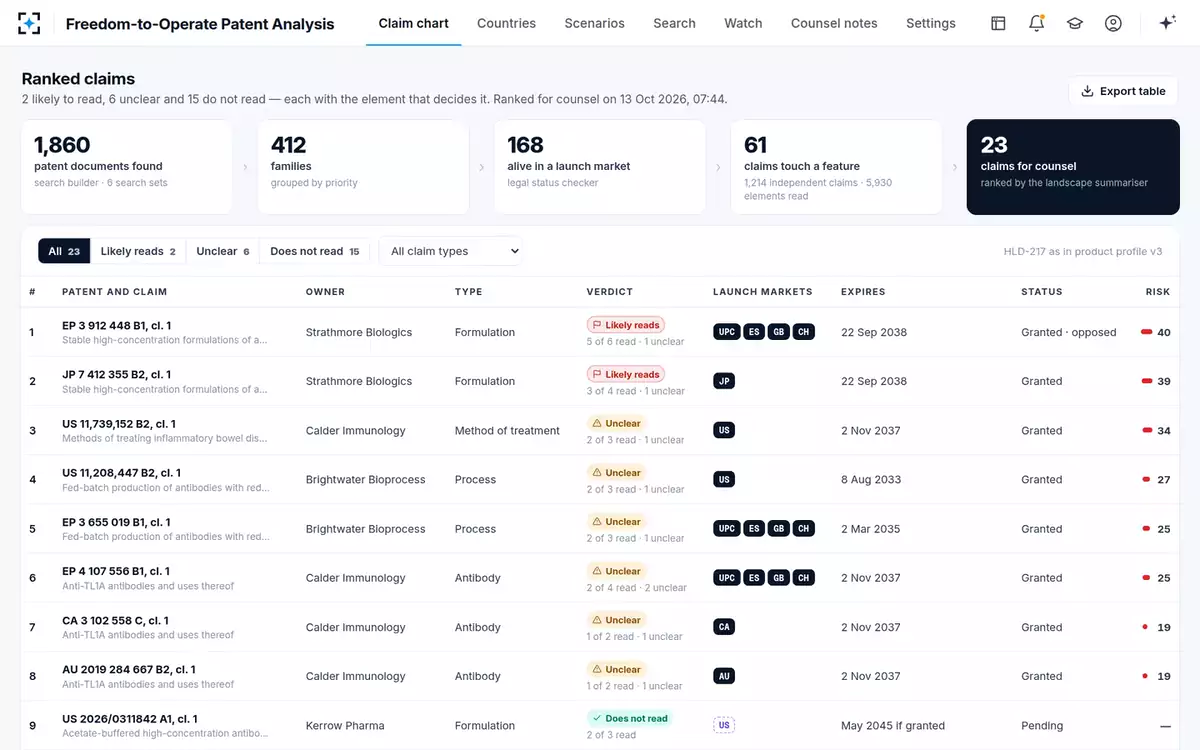Sort by the Expires column header
This screenshot has height=750, width=1200.
pyautogui.click(x=863, y=292)
